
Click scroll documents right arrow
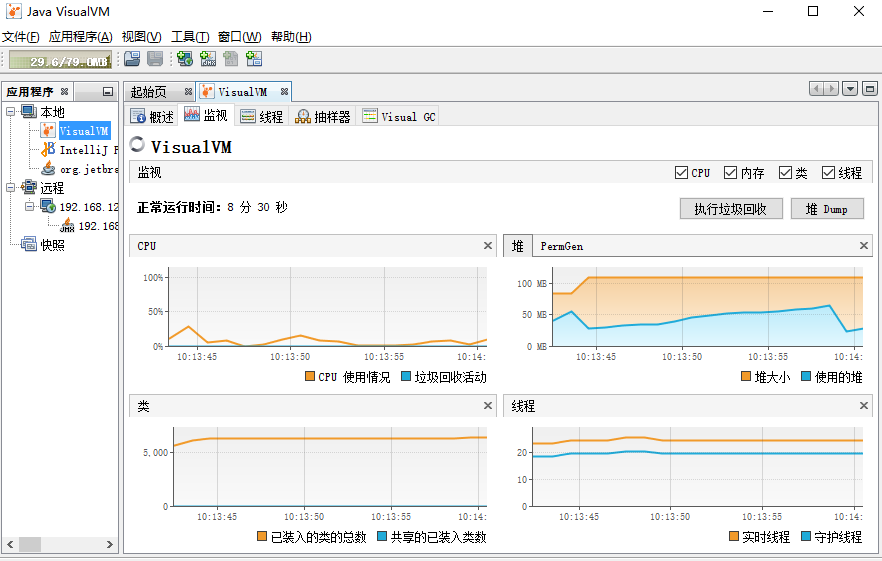(x=832, y=88)
